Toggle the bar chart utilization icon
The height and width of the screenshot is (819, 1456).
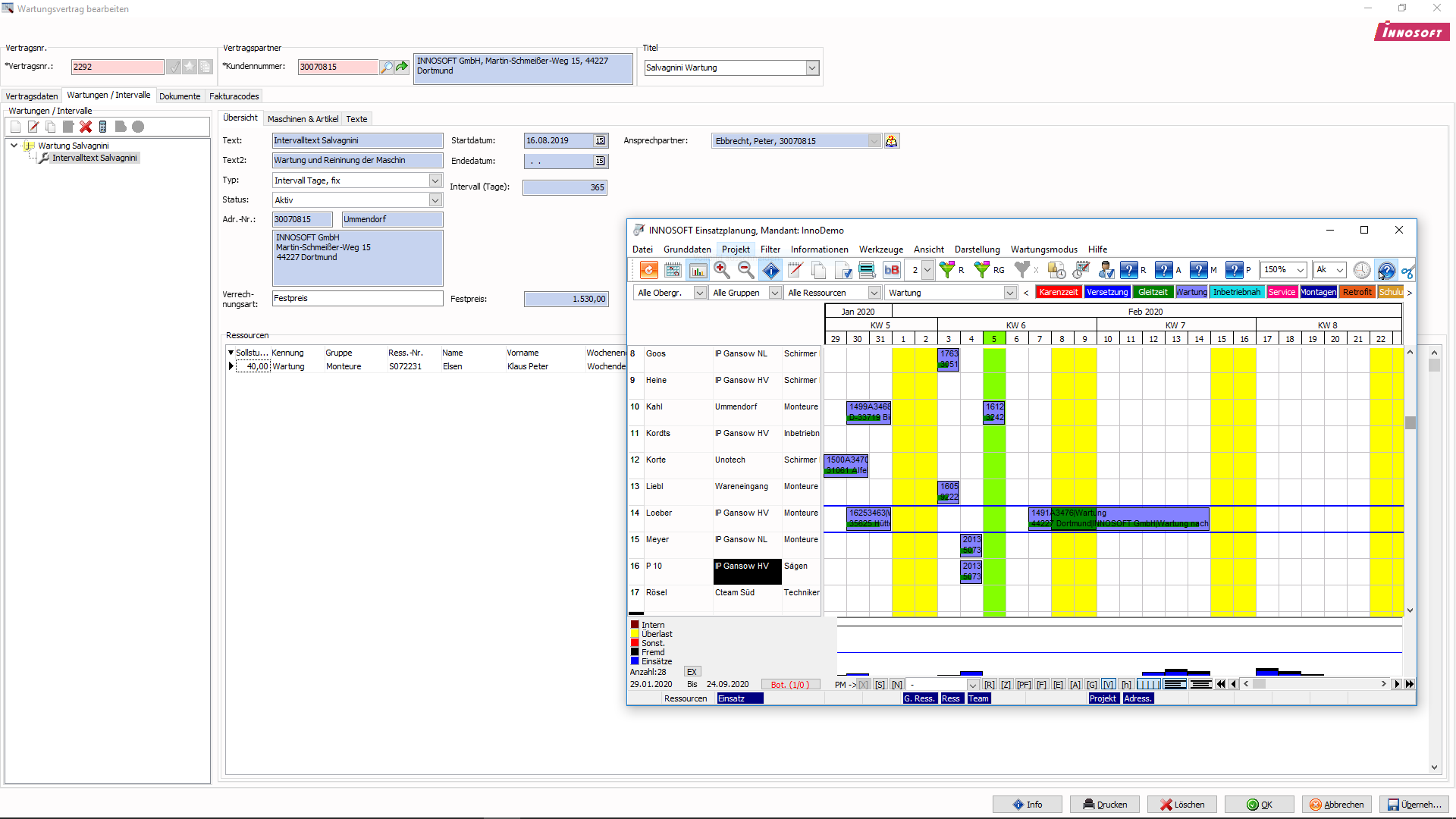click(x=698, y=270)
